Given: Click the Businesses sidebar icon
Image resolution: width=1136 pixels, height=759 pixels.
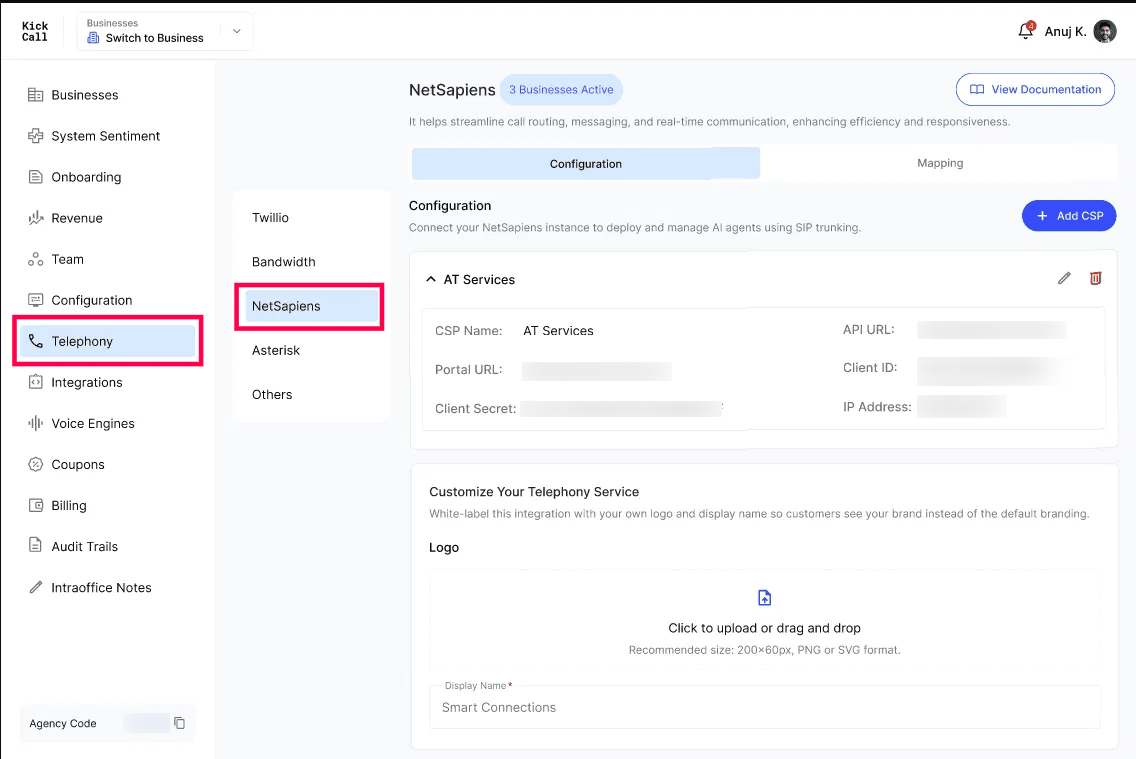Looking at the screenshot, I should click(35, 95).
